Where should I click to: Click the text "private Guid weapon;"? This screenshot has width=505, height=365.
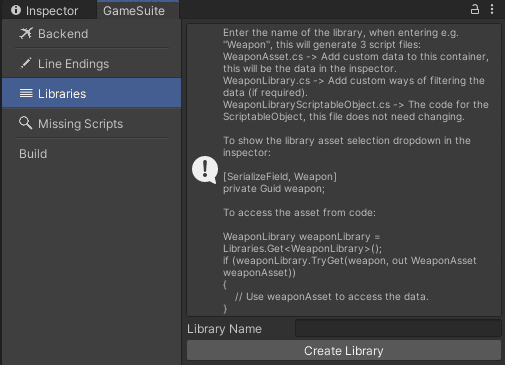274,189
